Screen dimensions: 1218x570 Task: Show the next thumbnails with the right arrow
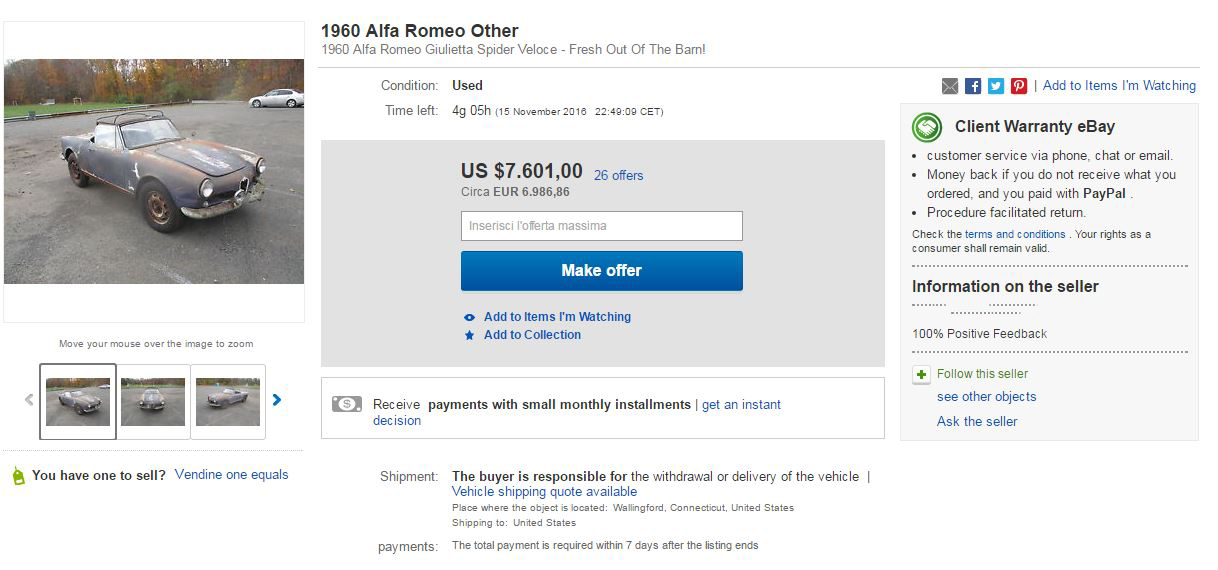(277, 400)
